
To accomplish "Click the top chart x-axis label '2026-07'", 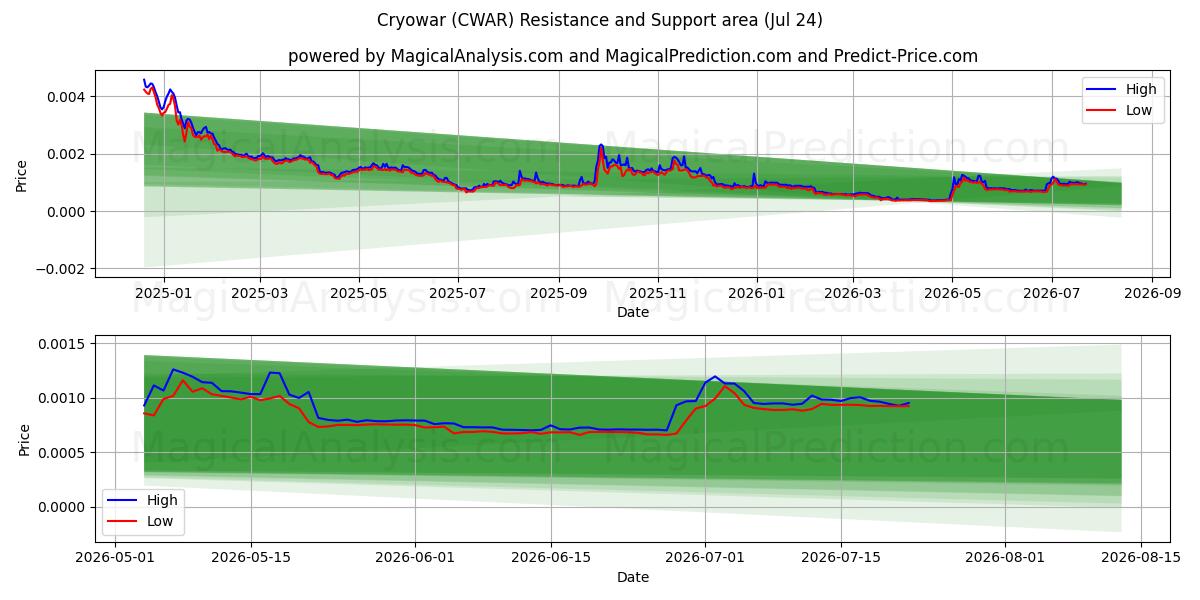I will point(1051,293).
